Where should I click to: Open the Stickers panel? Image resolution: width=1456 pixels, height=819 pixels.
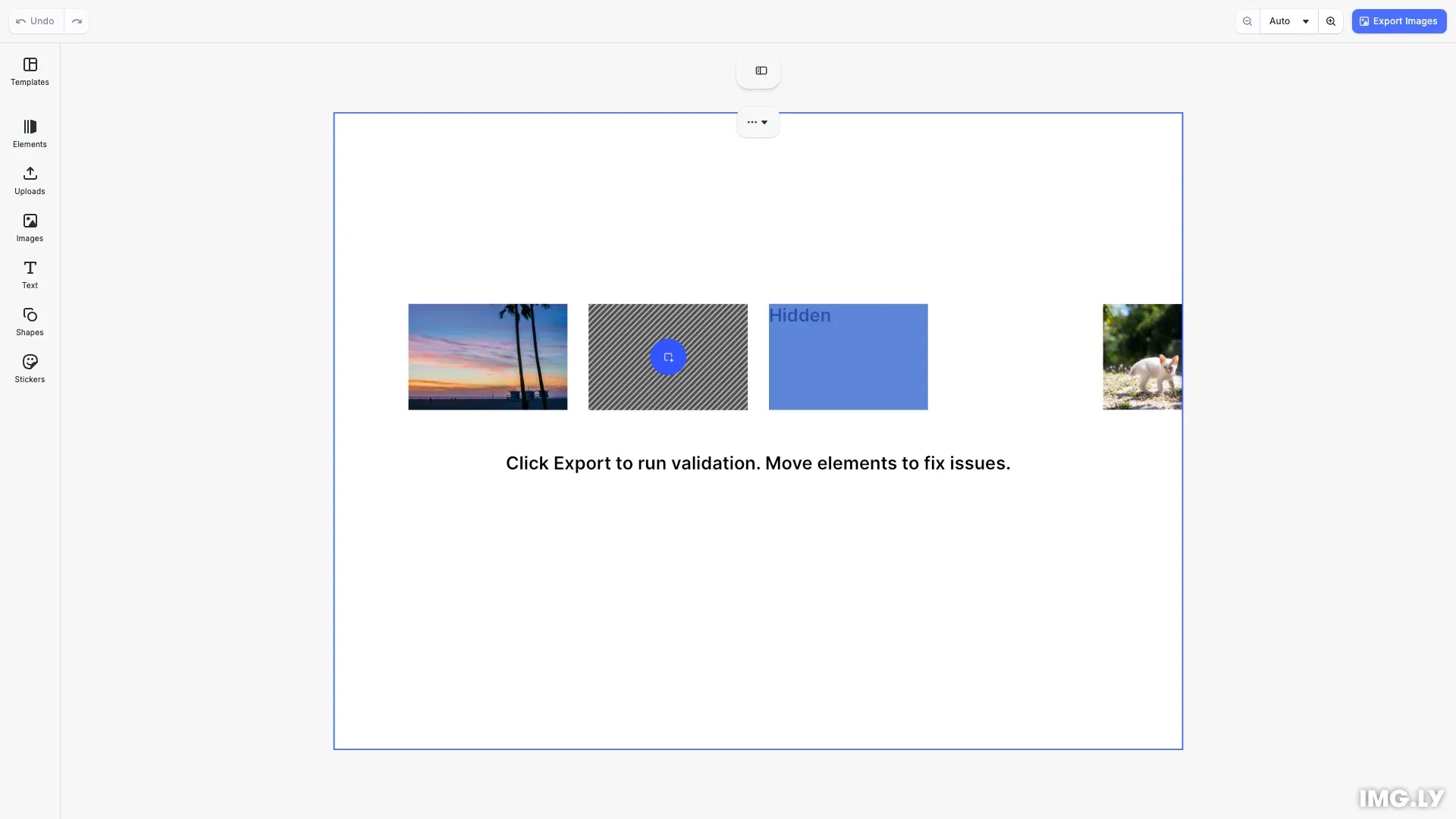click(x=30, y=369)
